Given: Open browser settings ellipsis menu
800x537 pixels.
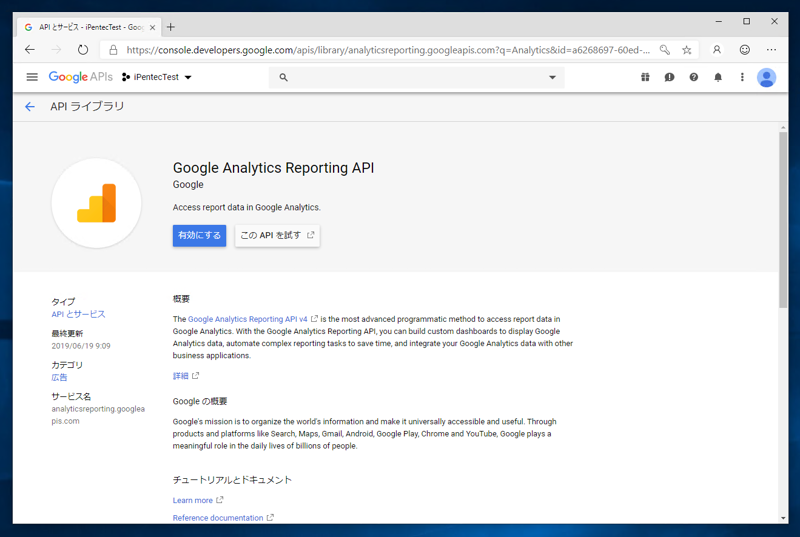Looking at the screenshot, I should [771, 49].
